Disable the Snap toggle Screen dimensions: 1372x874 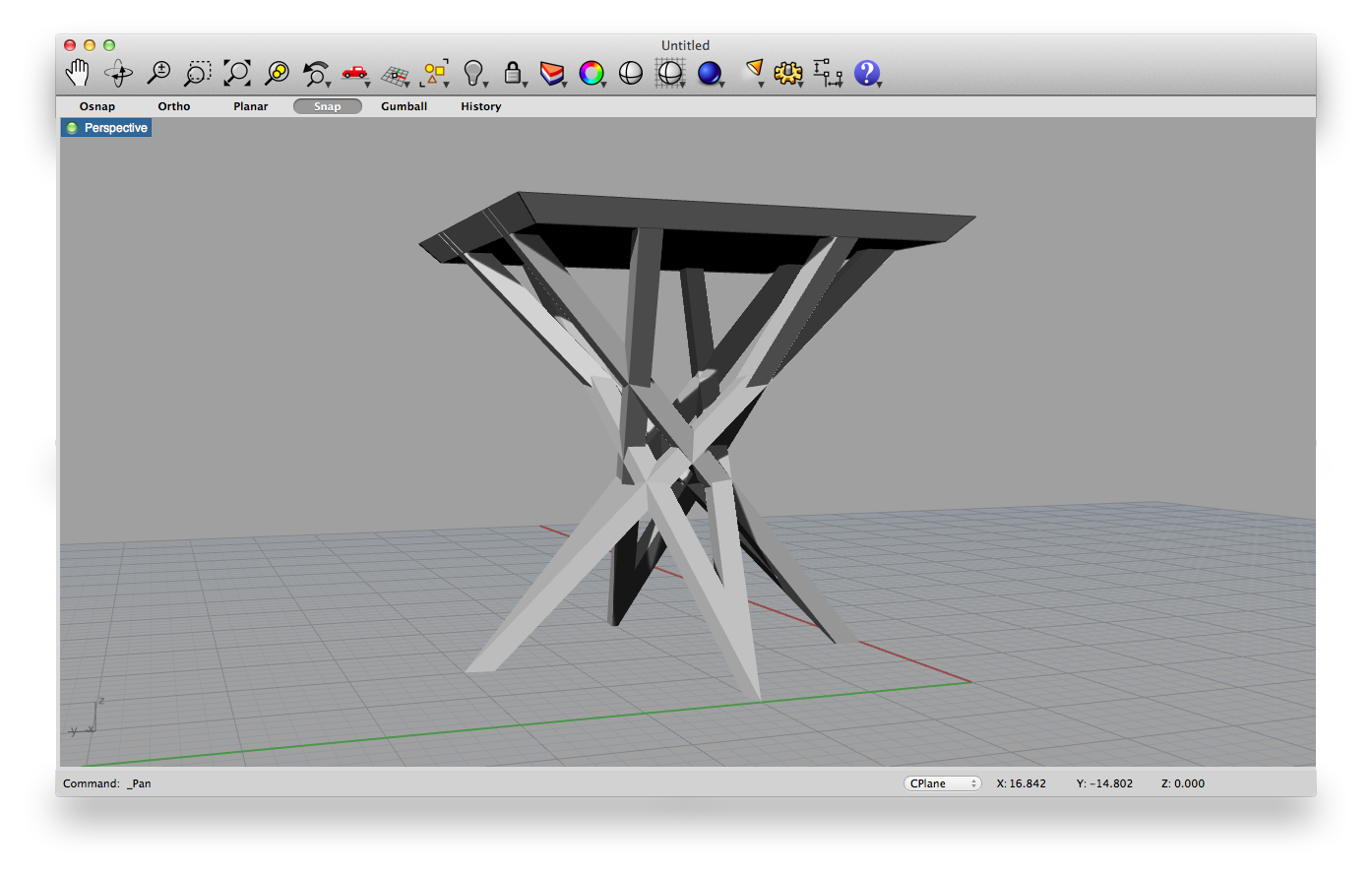327,106
